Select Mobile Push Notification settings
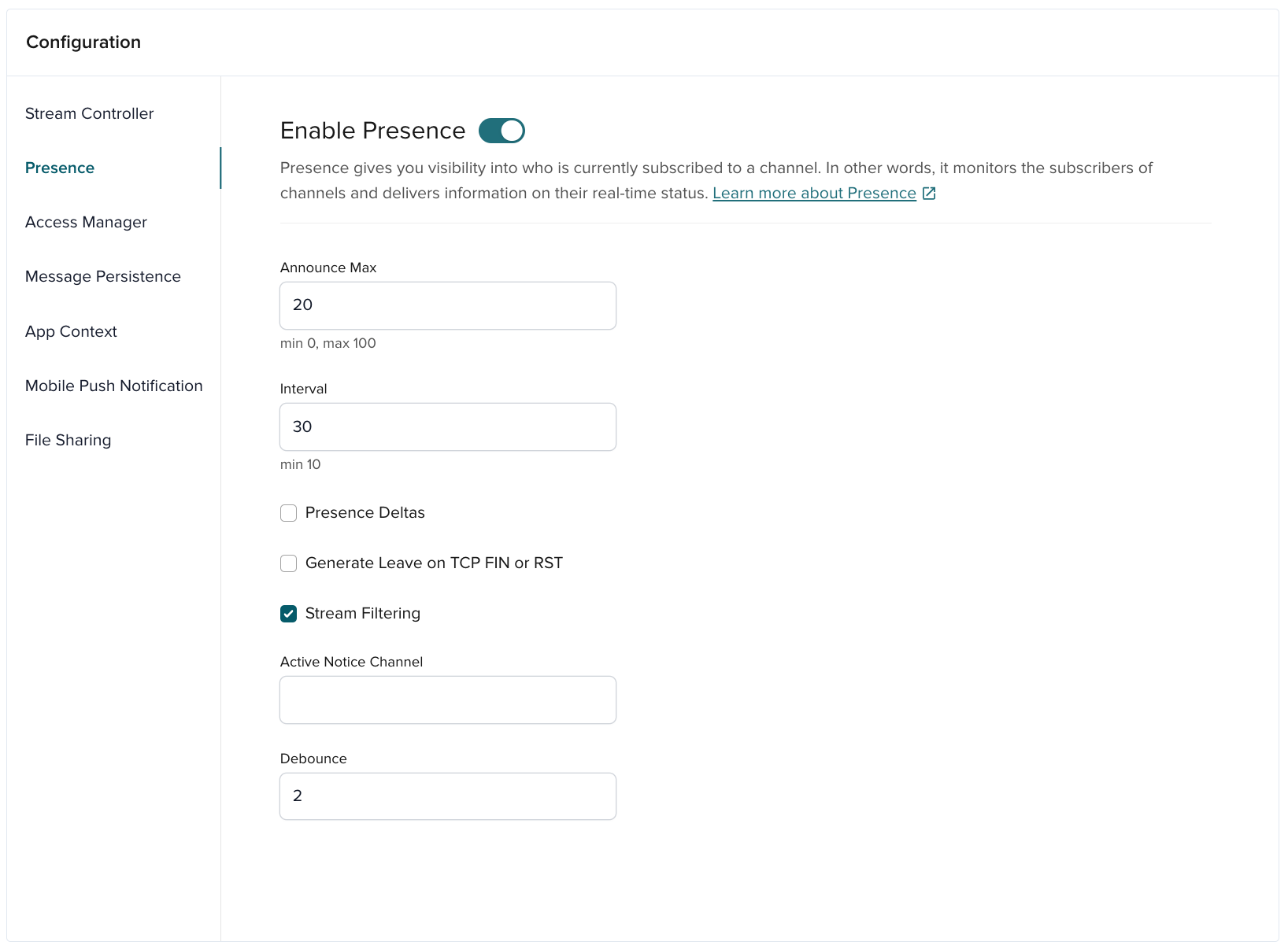 click(x=113, y=386)
